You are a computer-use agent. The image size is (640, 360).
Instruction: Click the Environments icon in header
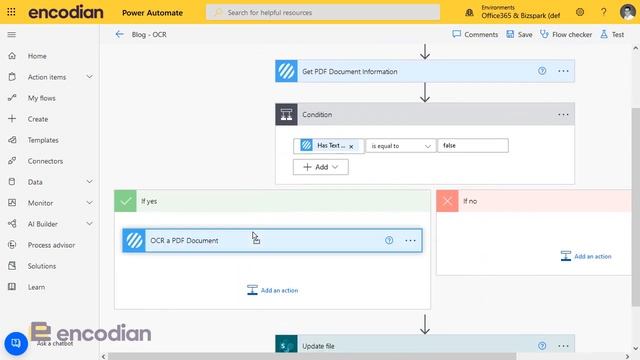click(x=469, y=12)
